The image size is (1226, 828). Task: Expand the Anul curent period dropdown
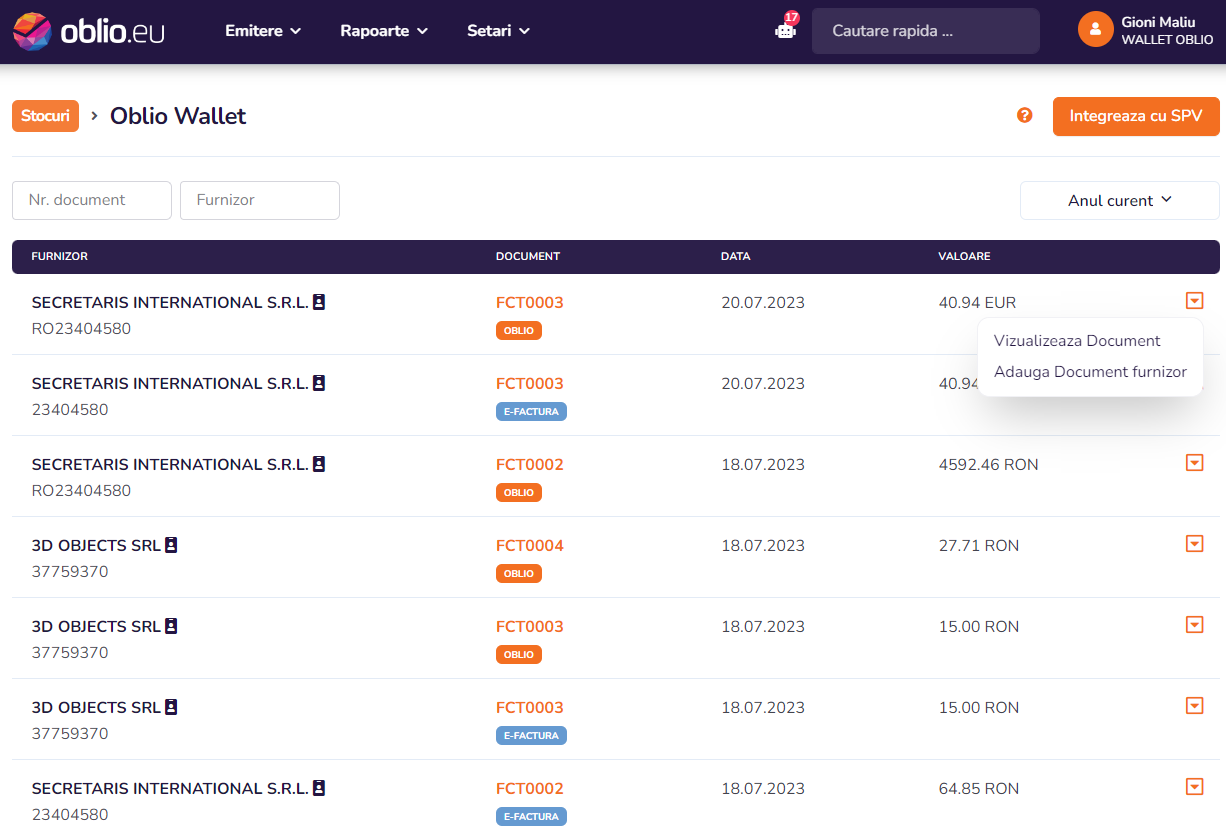tap(1119, 200)
